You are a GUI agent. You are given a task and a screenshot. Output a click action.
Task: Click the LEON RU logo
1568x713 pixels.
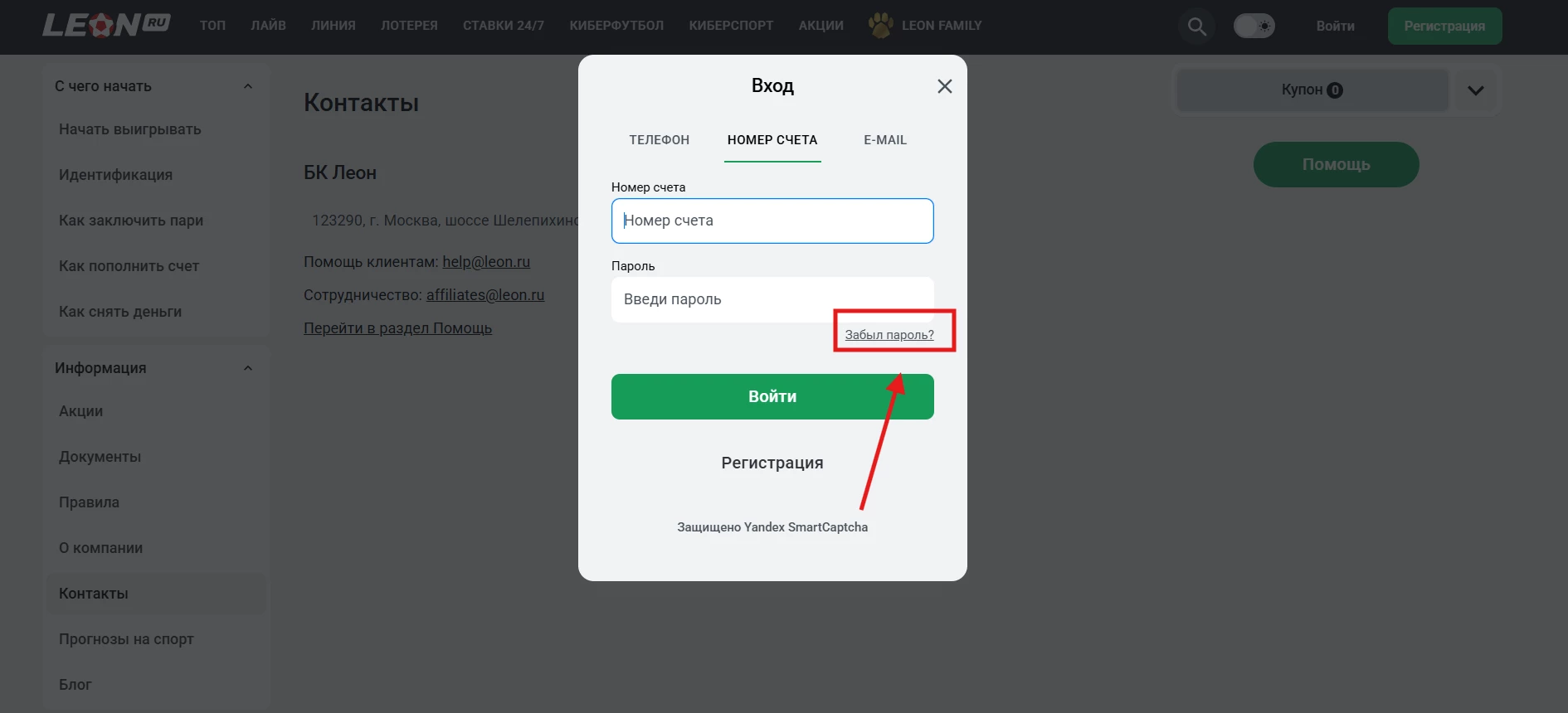point(106,25)
